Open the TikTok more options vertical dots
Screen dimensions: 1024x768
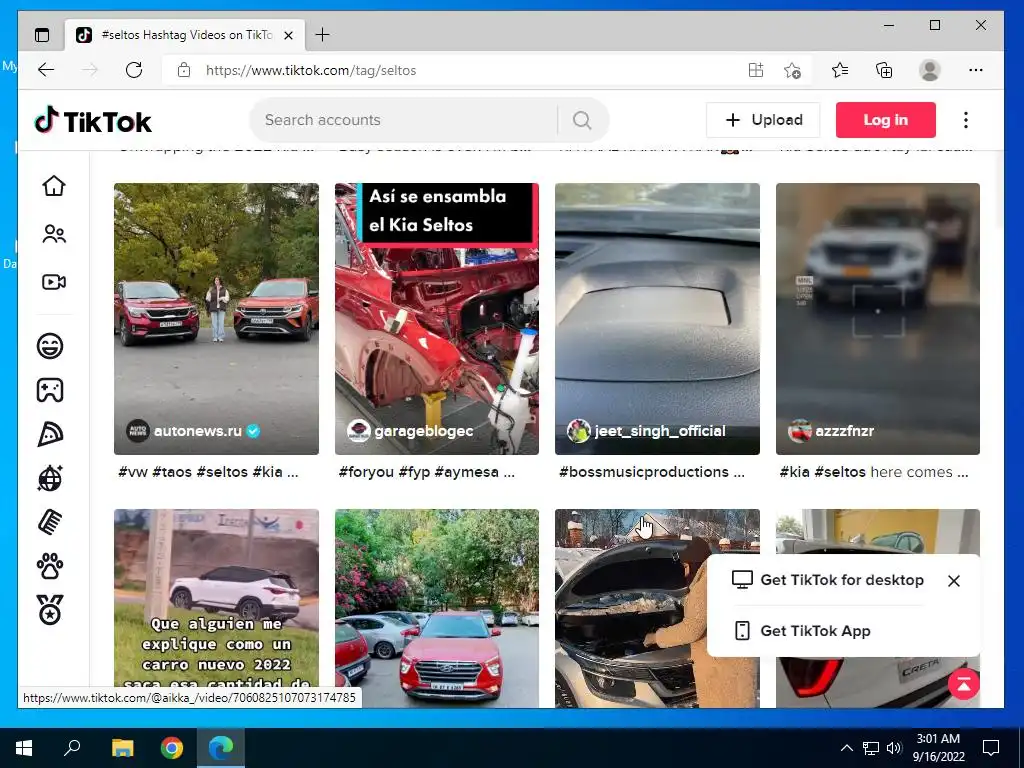click(966, 120)
